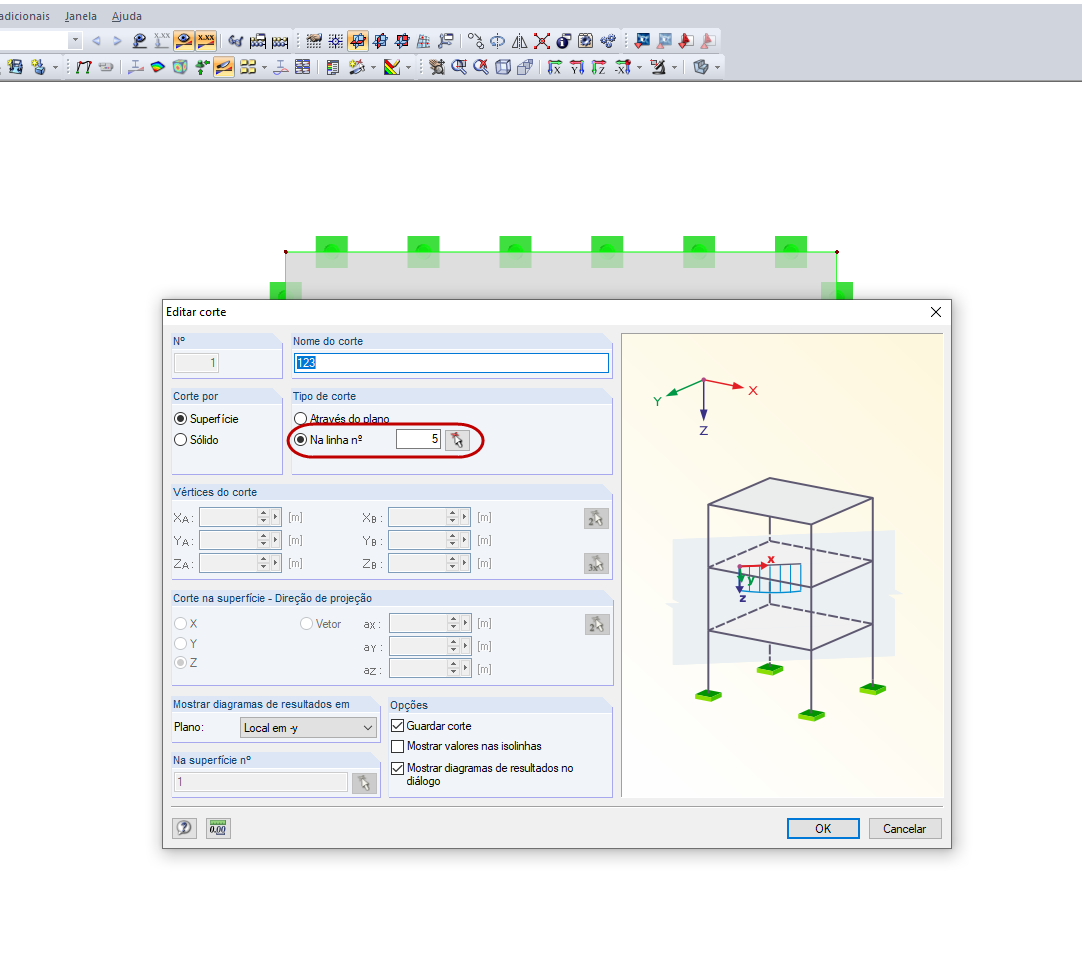Click the view in Z direction icon
The height and width of the screenshot is (958, 1082).
coord(599,67)
